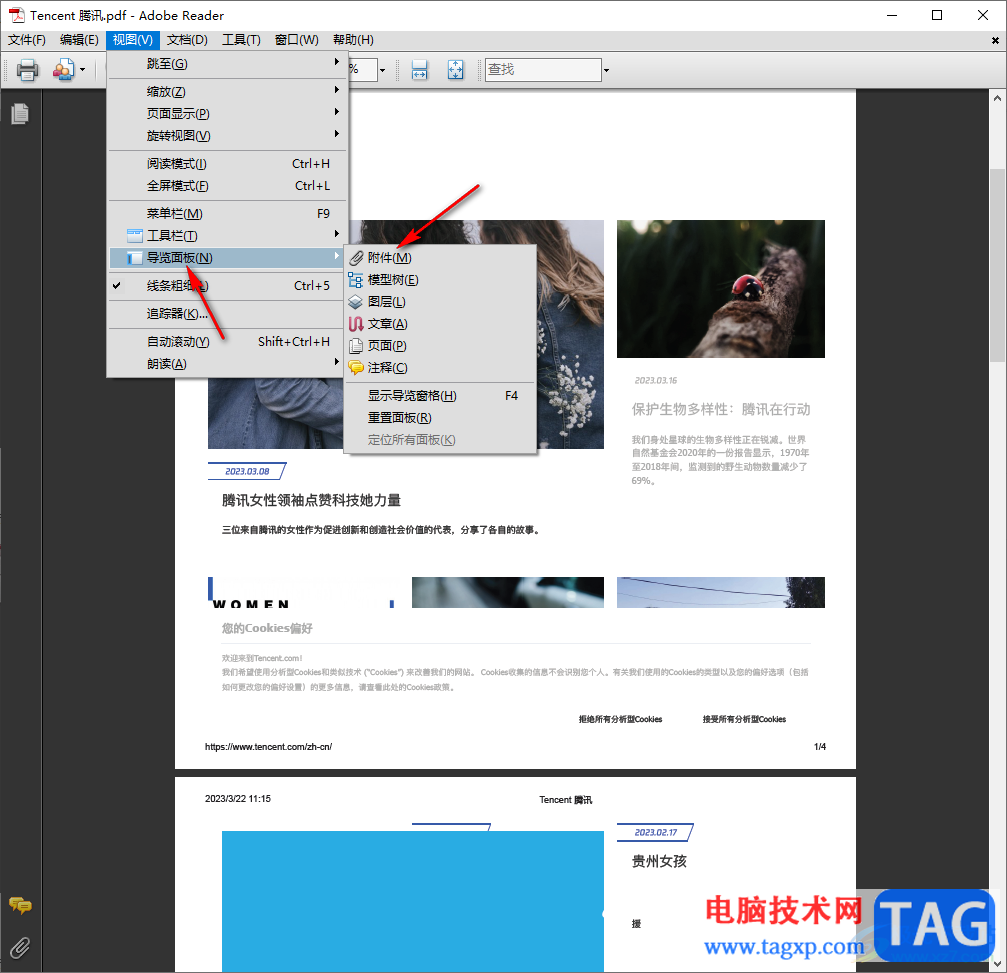Close the open 视图(V) menu
Image resolution: width=1007 pixels, height=973 pixels.
pyautogui.click(x=132, y=40)
